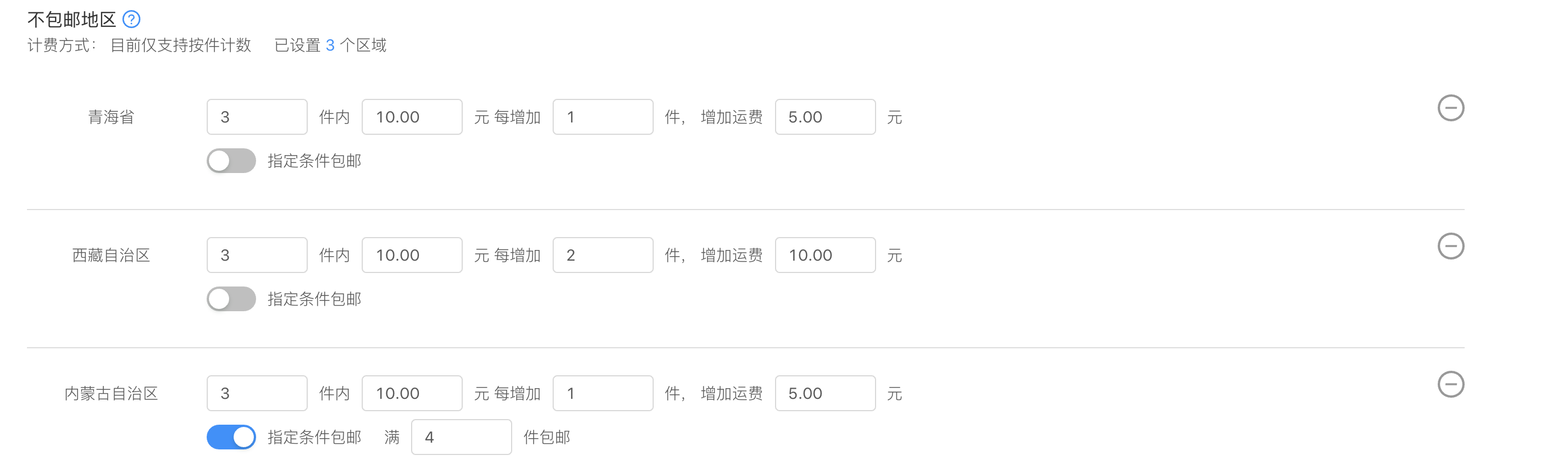Click 西藏自治区 region label

(x=111, y=255)
